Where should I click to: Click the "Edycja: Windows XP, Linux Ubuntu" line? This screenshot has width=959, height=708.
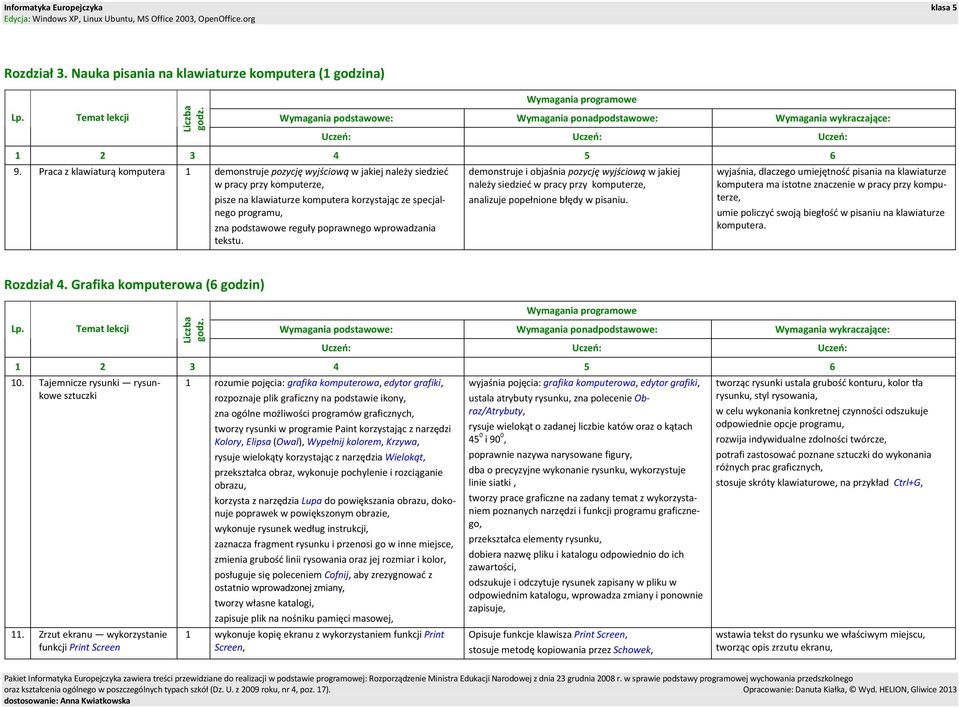(x=130, y=19)
